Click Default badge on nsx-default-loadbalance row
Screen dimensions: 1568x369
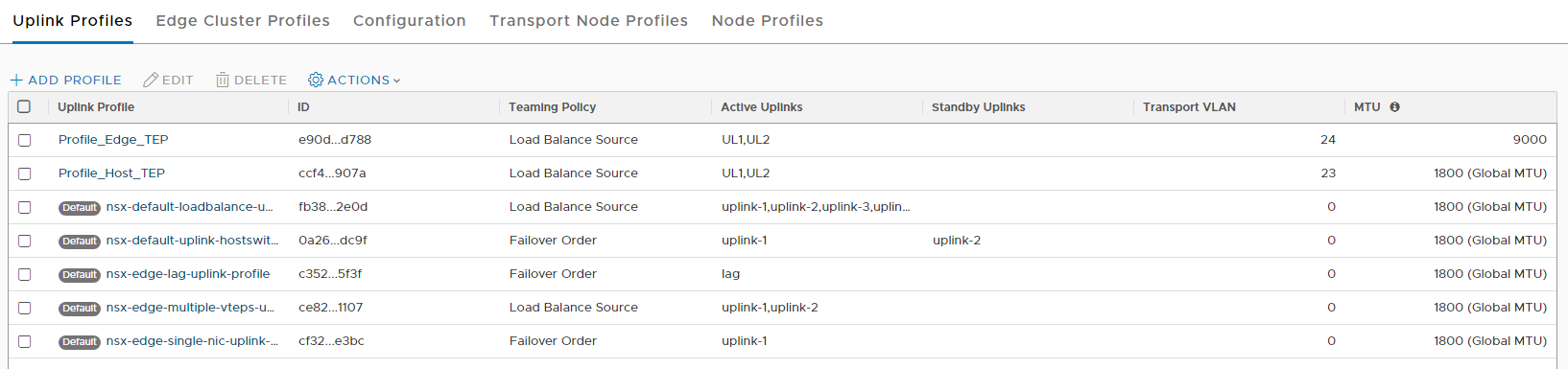point(80,208)
